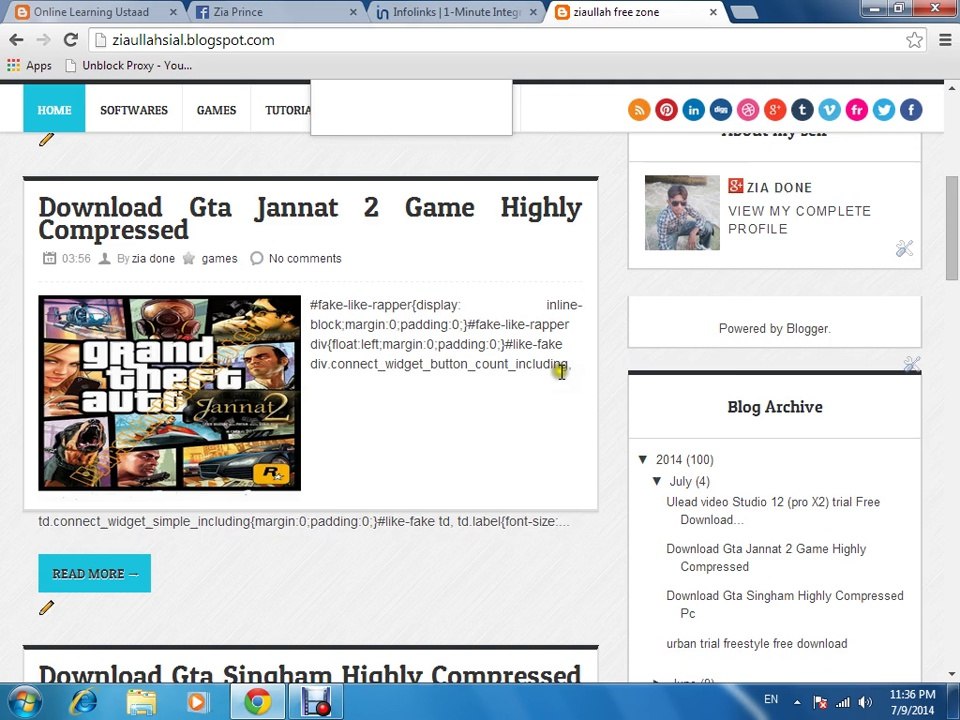Switch to Online Learning Ustaad tab

(92, 12)
